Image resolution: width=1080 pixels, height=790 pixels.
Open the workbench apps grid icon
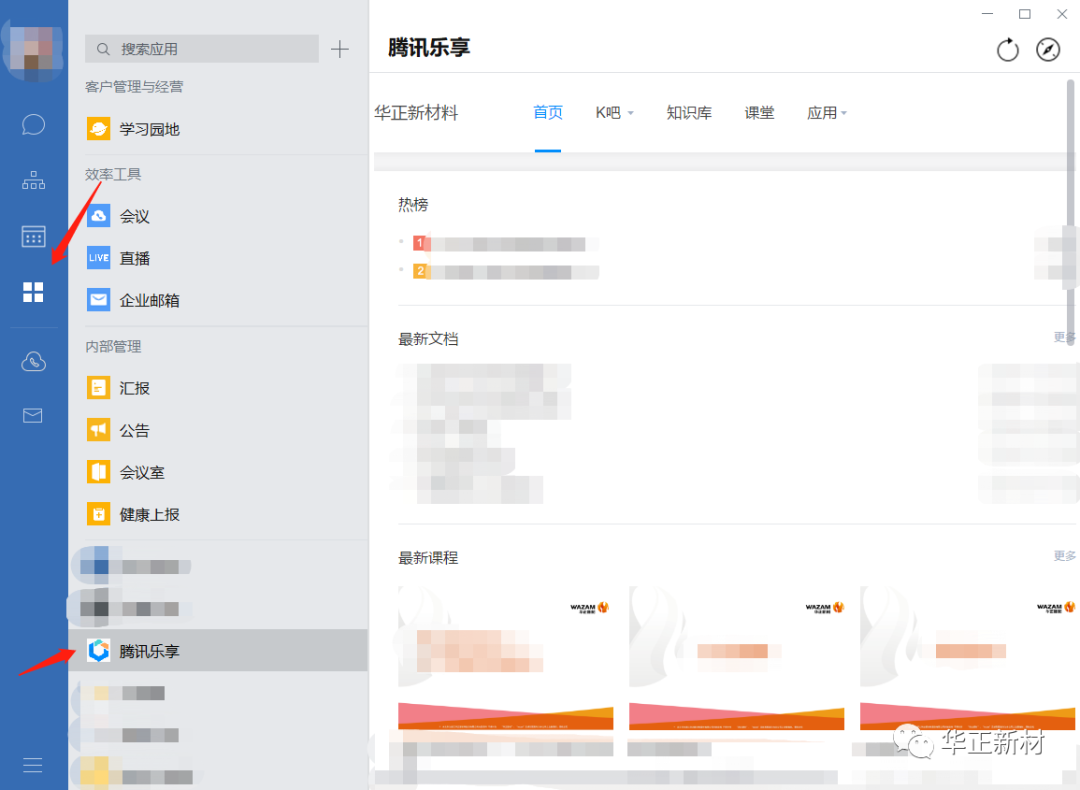point(33,292)
